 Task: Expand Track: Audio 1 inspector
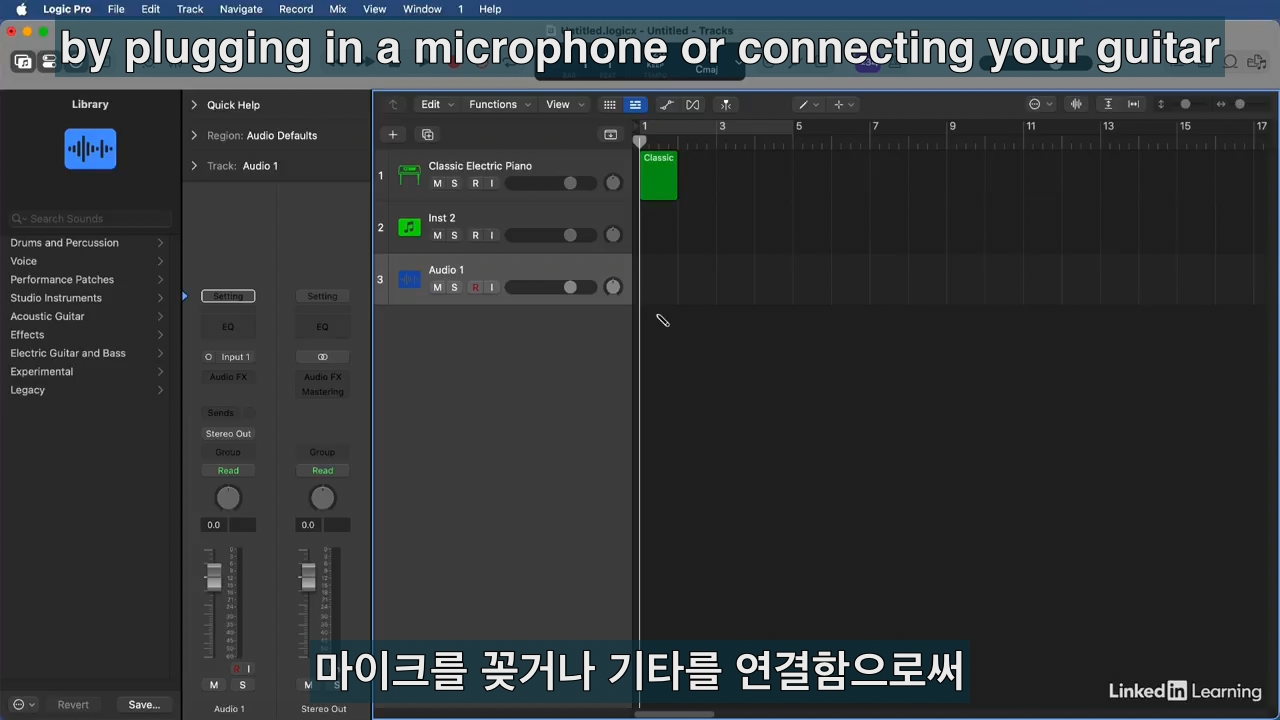click(x=194, y=166)
